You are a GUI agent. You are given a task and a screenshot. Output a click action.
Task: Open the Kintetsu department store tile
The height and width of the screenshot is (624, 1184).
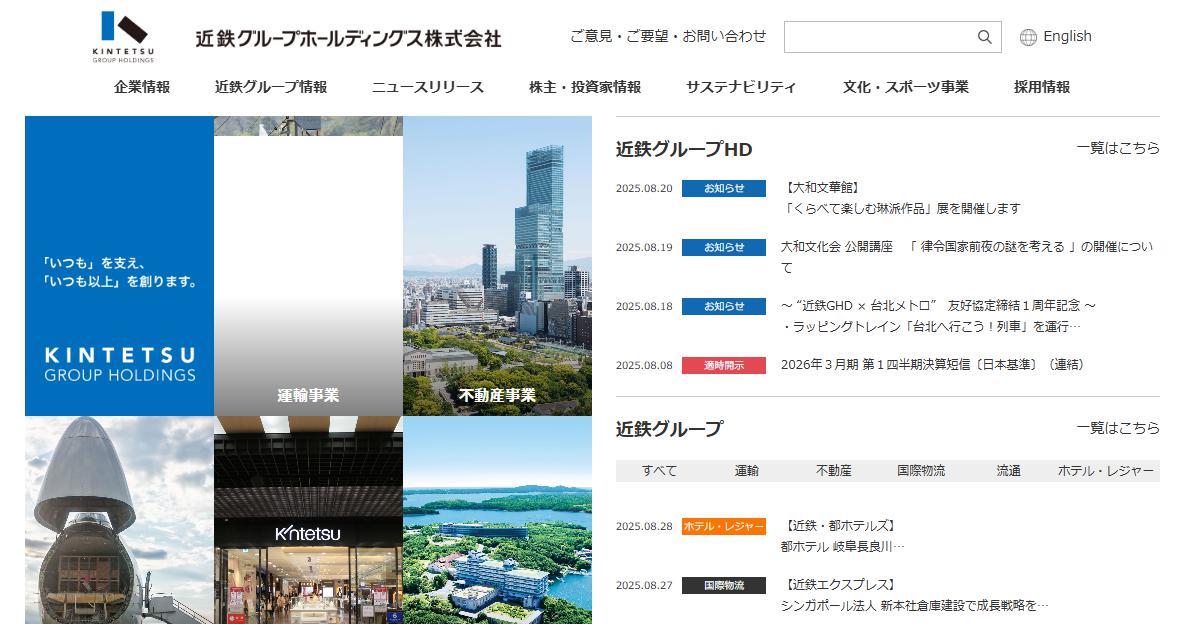coord(308,521)
